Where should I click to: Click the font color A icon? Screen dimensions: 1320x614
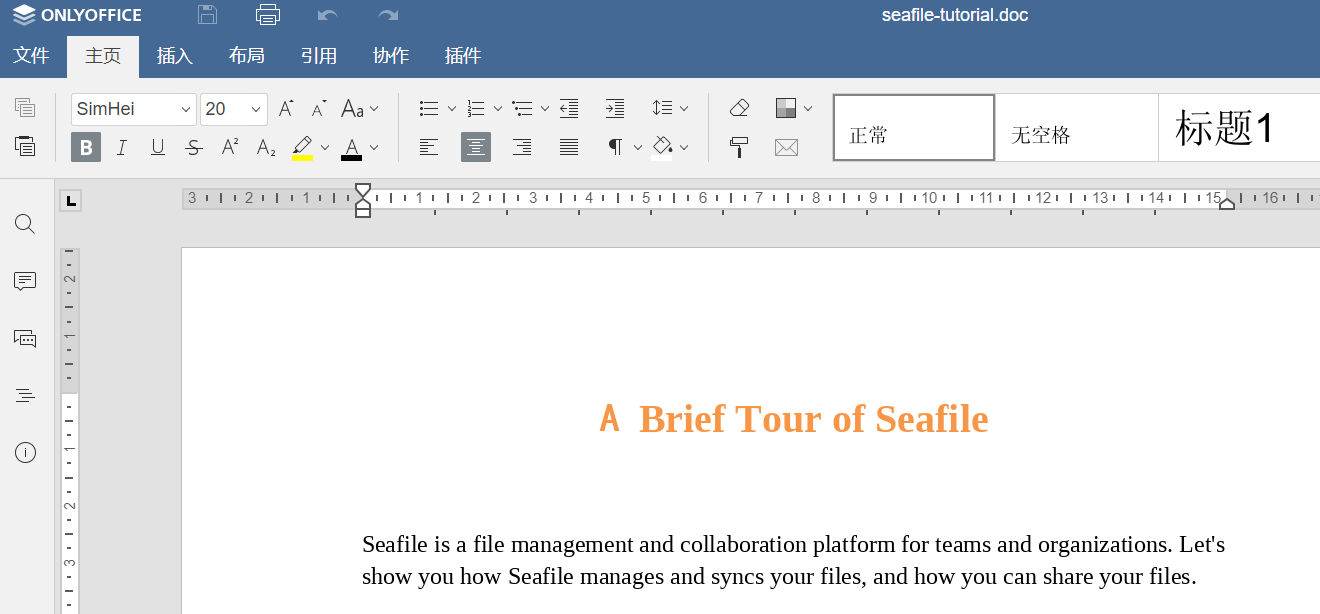click(351, 148)
